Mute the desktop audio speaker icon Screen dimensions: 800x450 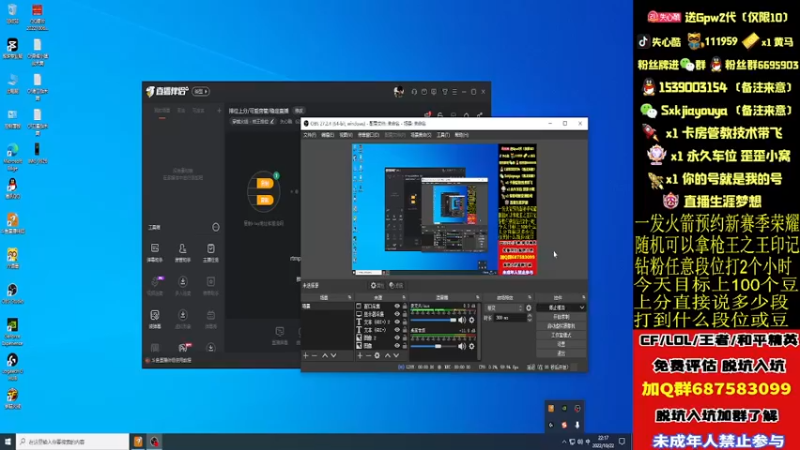[x=462, y=346]
